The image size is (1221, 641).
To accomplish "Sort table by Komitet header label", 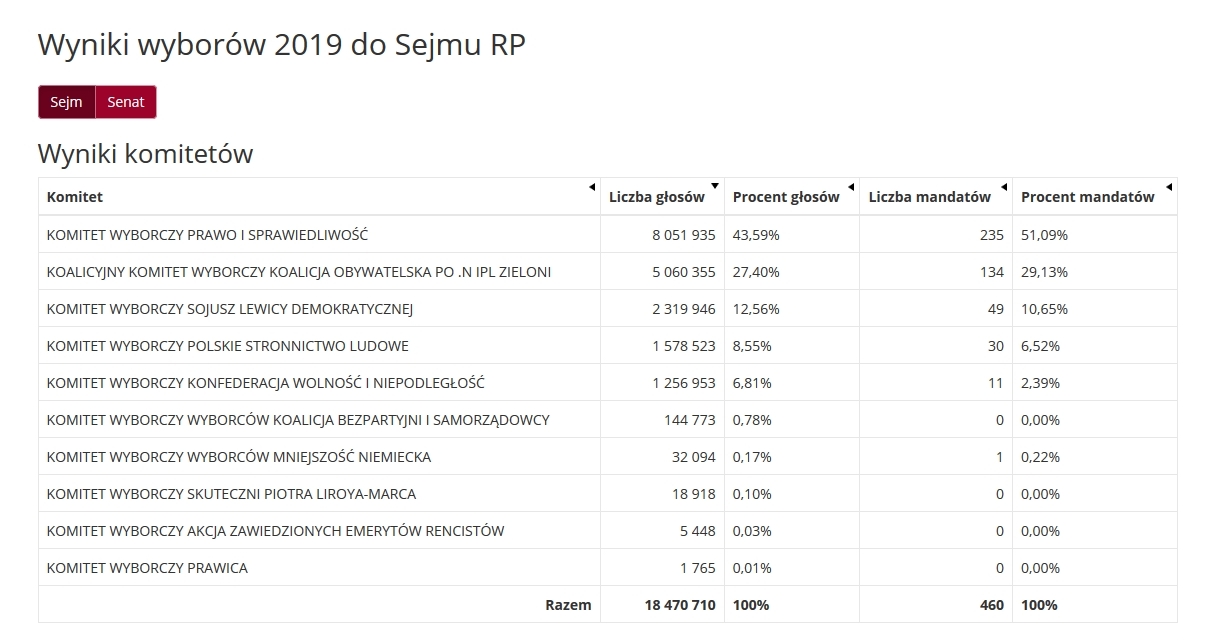I will pyautogui.click(x=75, y=197).
